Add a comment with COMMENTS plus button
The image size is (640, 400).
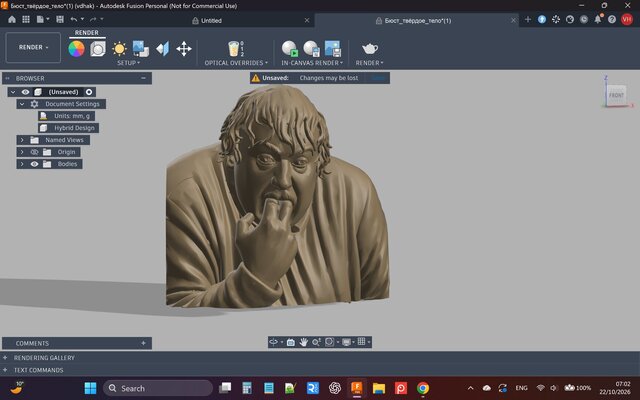pyautogui.click(x=143, y=343)
